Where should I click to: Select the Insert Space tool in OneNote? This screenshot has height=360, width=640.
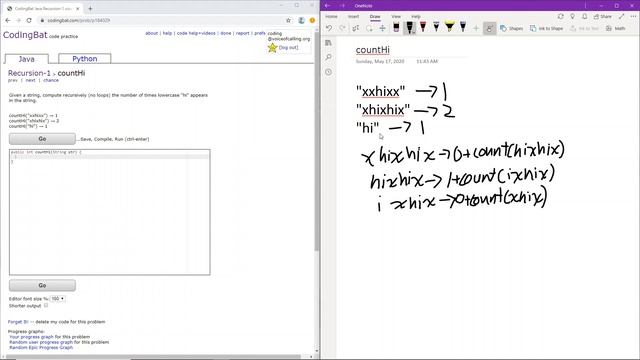pyautogui.click(x=382, y=28)
